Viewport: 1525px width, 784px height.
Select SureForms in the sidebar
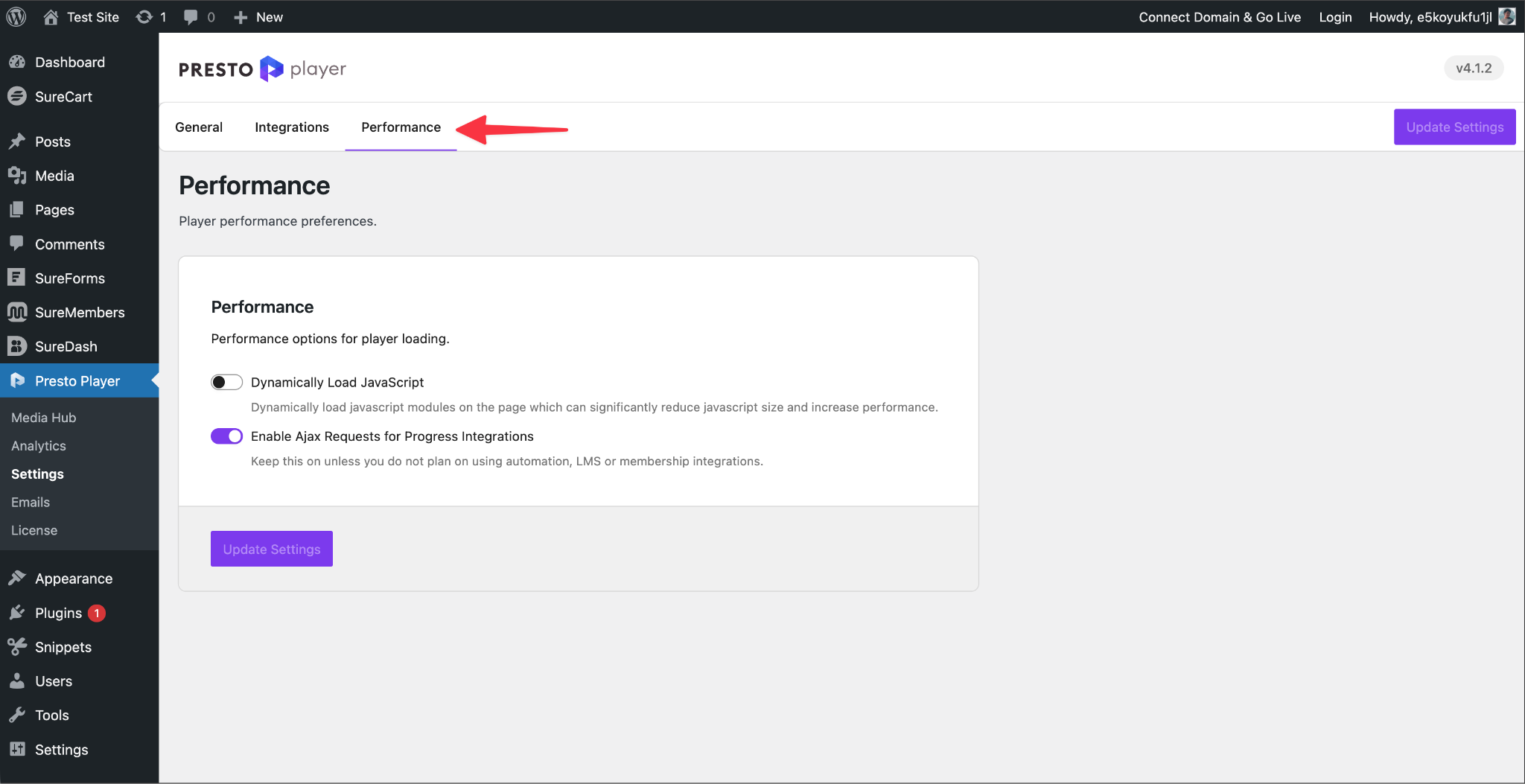tap(17, 278)
